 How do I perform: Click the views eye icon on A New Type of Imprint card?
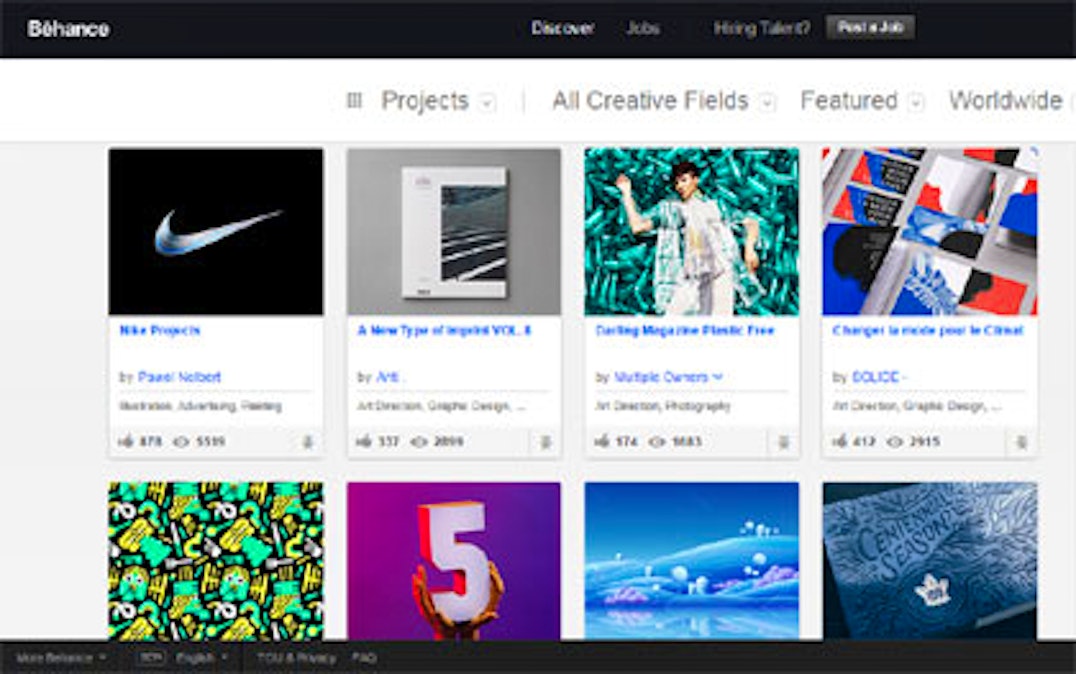click(x=419, y=442)
